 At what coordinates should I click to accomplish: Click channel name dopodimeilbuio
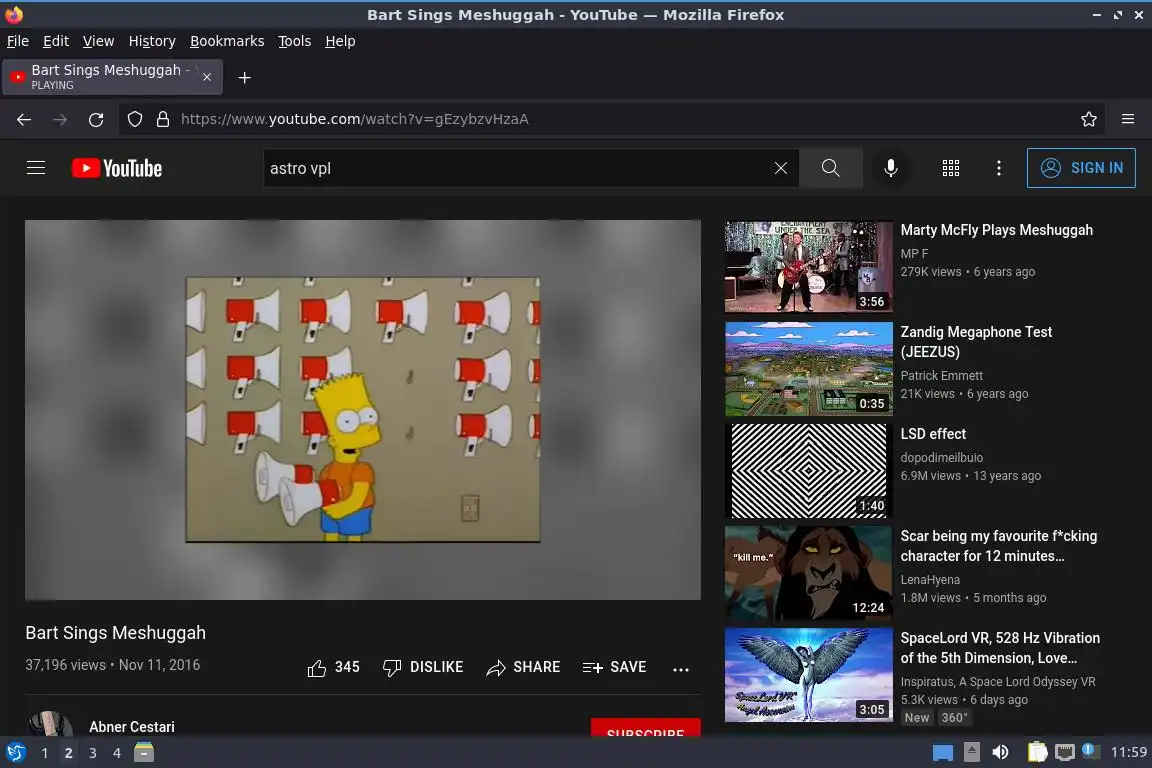pos(942,458)
